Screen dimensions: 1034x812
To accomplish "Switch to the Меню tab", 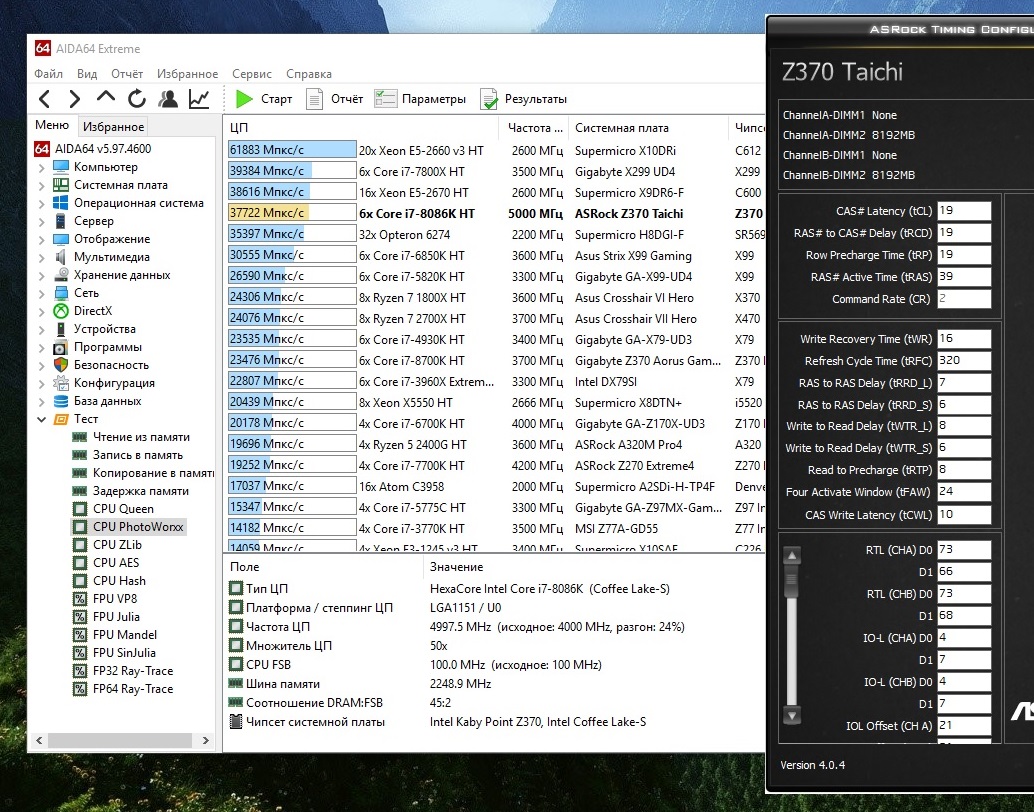I will pos(52,125).
